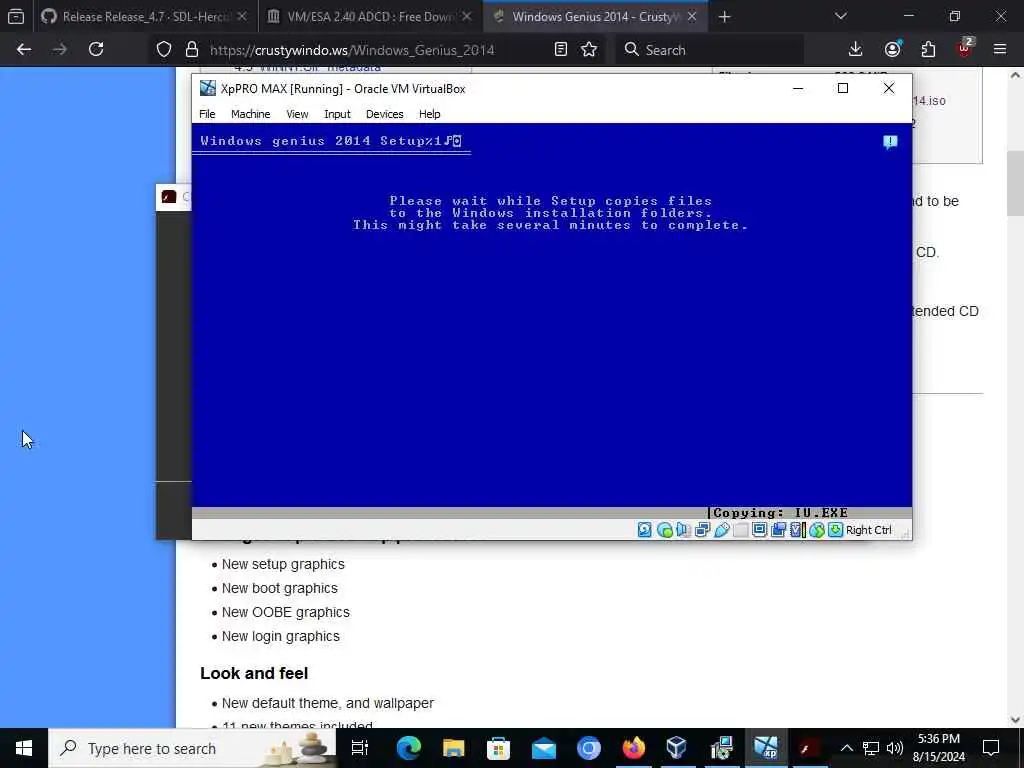Click the red extension icon with badge 2
1024x768 pixels.
point(964,48)
